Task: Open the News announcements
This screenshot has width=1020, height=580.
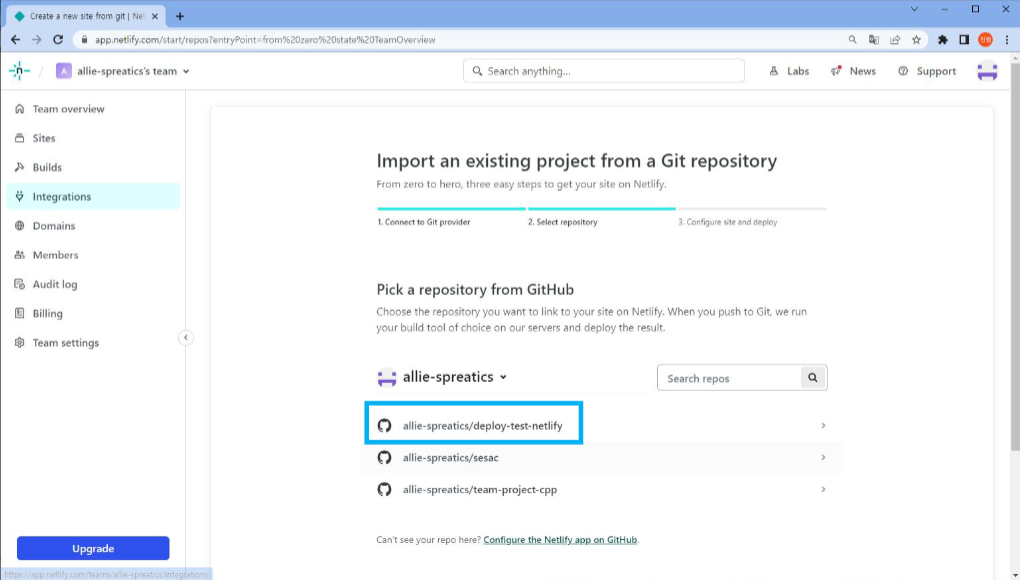Action: pyautogui.click(x=853, y=71)
